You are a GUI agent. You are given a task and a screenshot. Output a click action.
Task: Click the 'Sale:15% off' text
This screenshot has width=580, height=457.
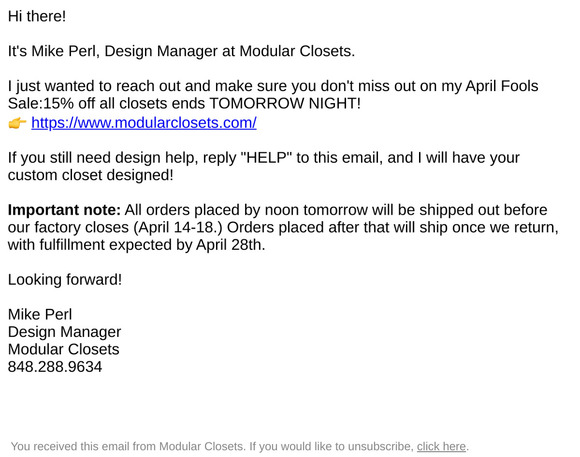pos(51,103)
